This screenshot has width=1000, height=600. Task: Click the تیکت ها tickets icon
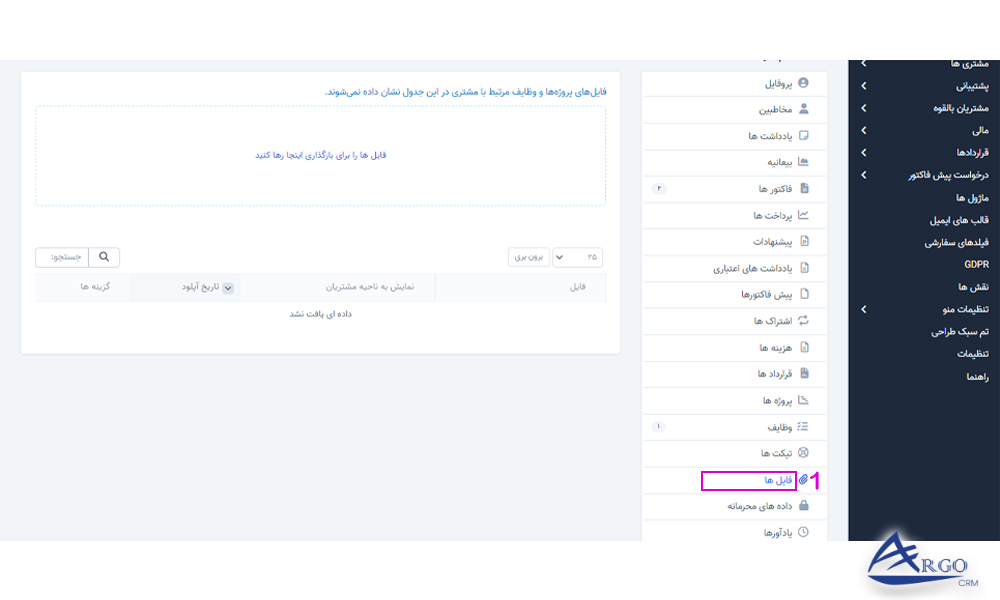coord(804,453)
